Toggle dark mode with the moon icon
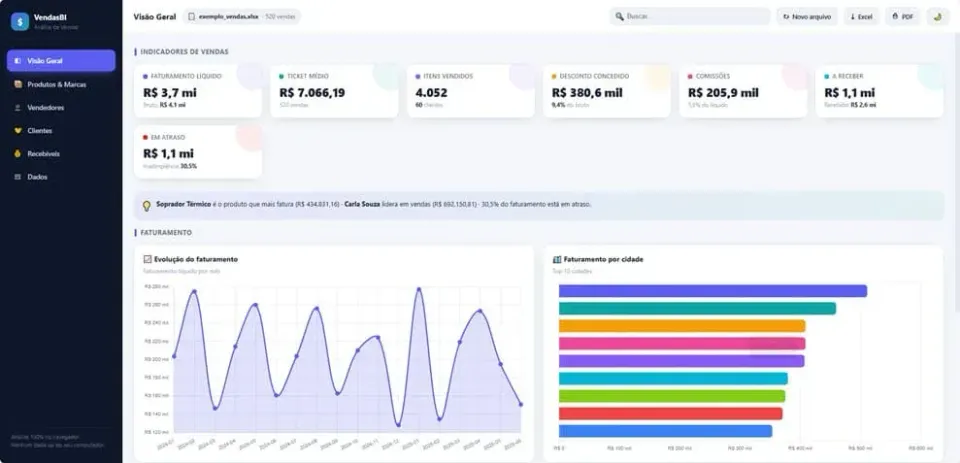 click(937, 17)
